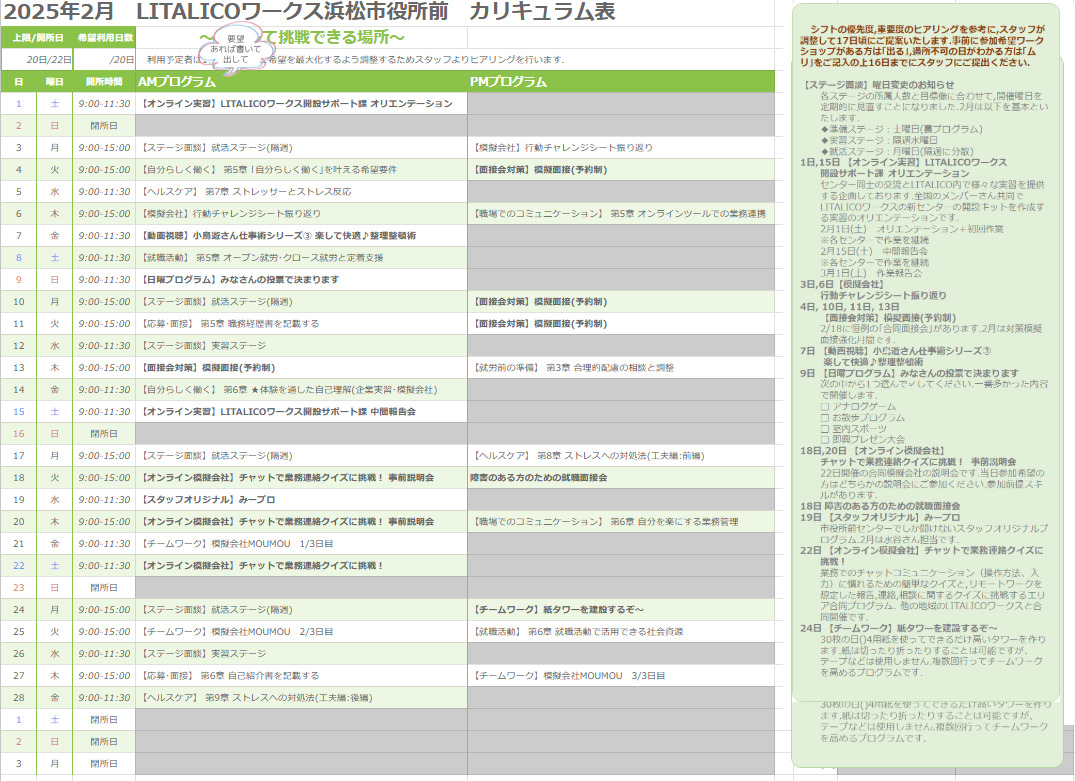Select day 21 '模擬会社MOUMOU 1/3日目' cell
Screen dimensions: 1075x781
[x=302, y=543]
